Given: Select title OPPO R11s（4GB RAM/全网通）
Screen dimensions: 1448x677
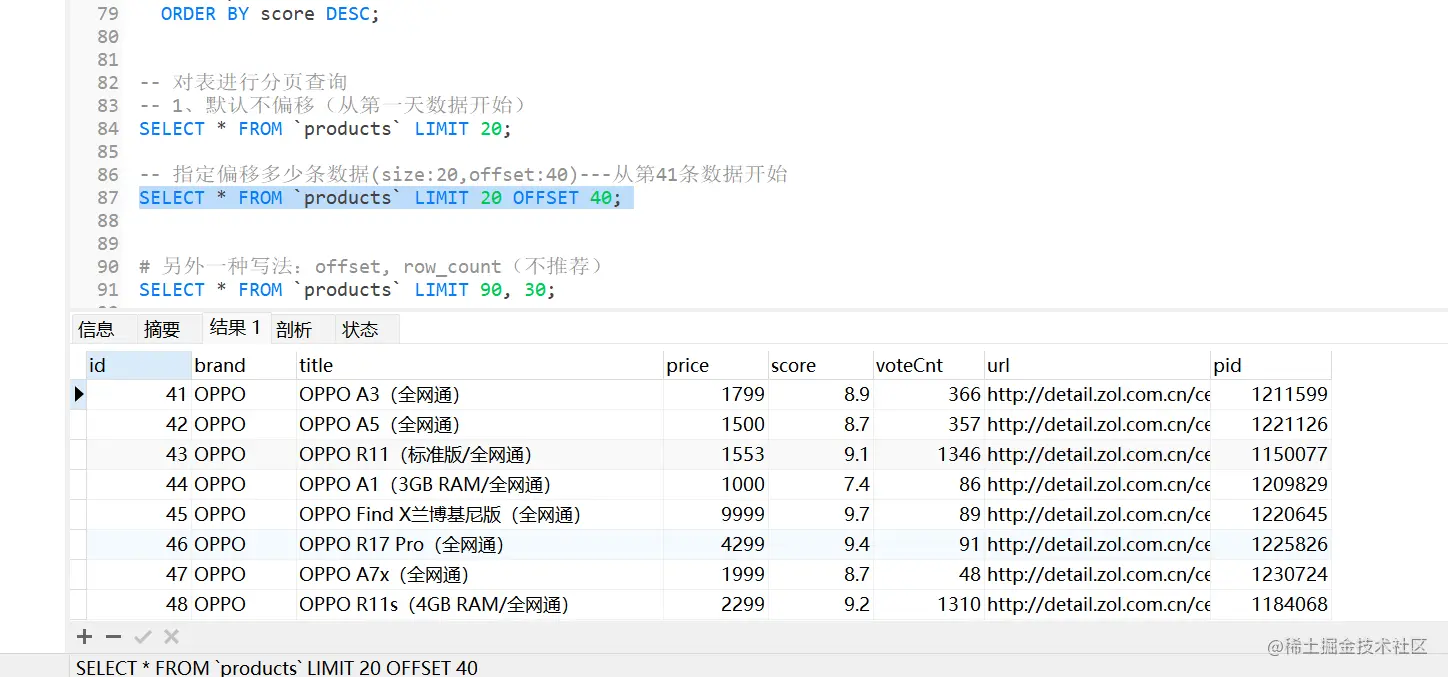Looking at the screenshot, I should (x=480, y=604).
